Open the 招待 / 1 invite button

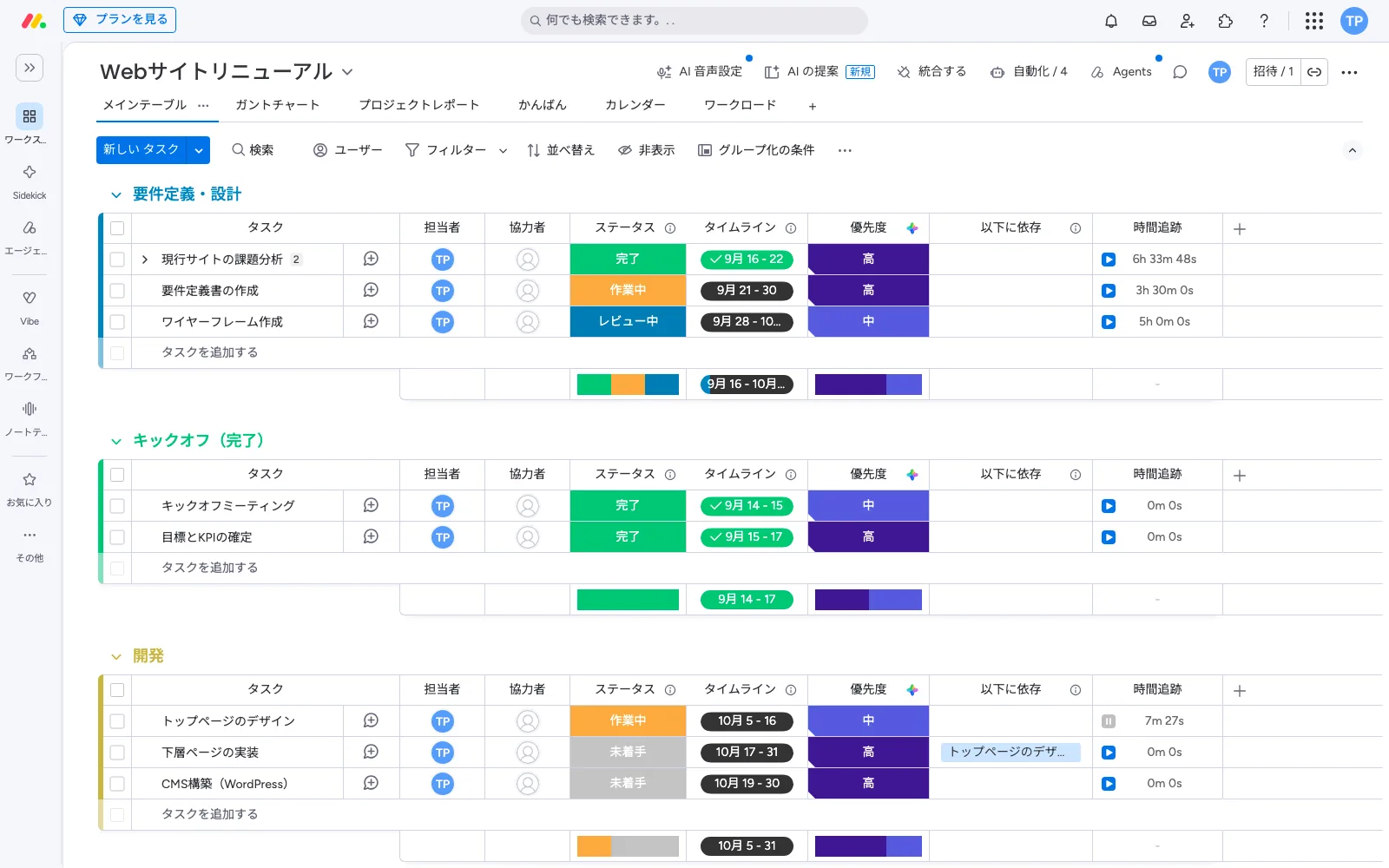1274,72
